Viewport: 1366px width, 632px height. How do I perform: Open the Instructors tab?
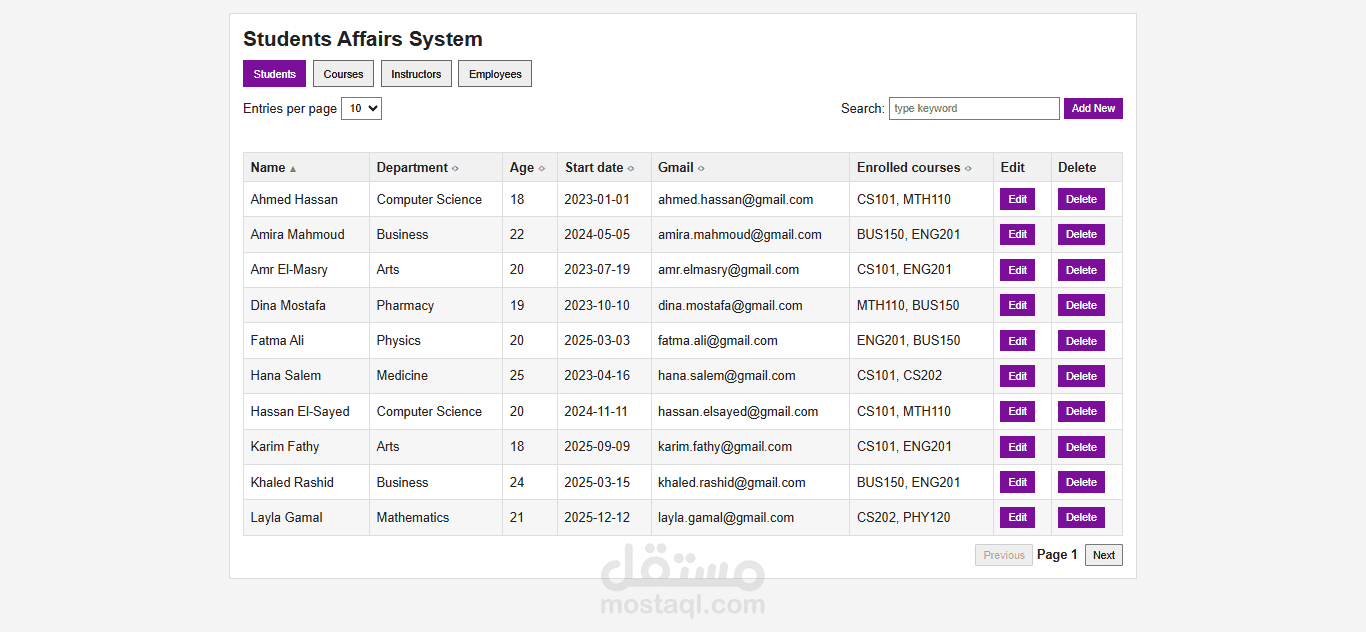(416, 74)
